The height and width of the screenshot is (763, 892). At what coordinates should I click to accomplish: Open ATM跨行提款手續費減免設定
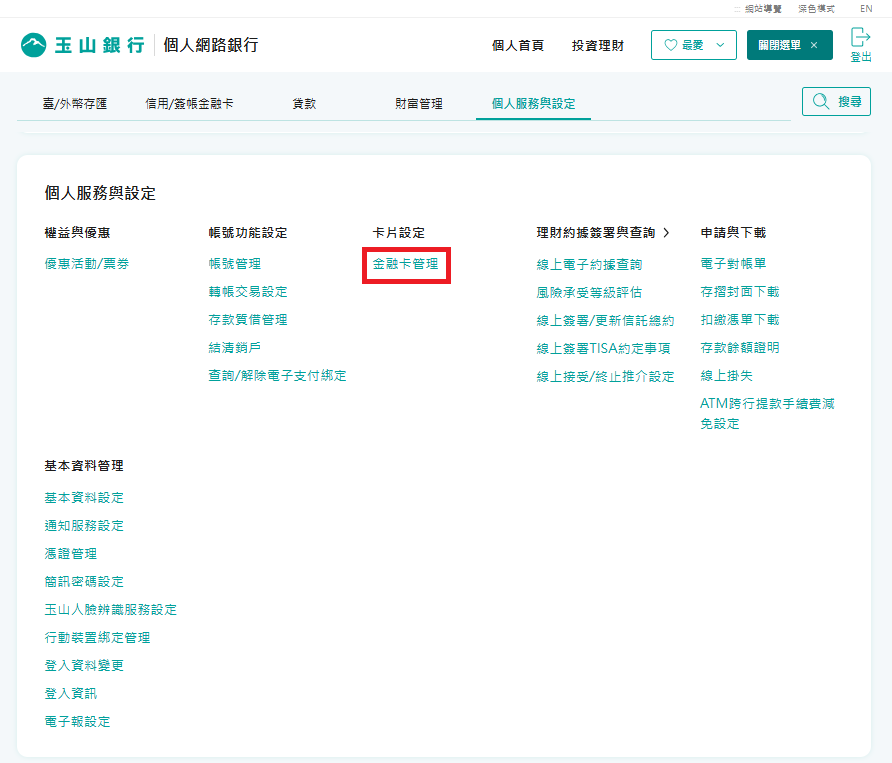767,414
